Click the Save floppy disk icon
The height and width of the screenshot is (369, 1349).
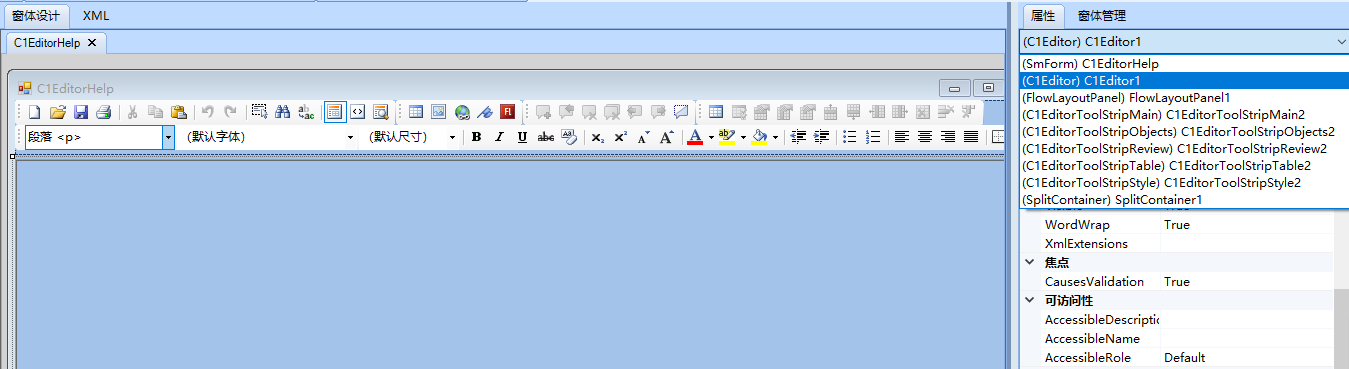tap(81, 112)
